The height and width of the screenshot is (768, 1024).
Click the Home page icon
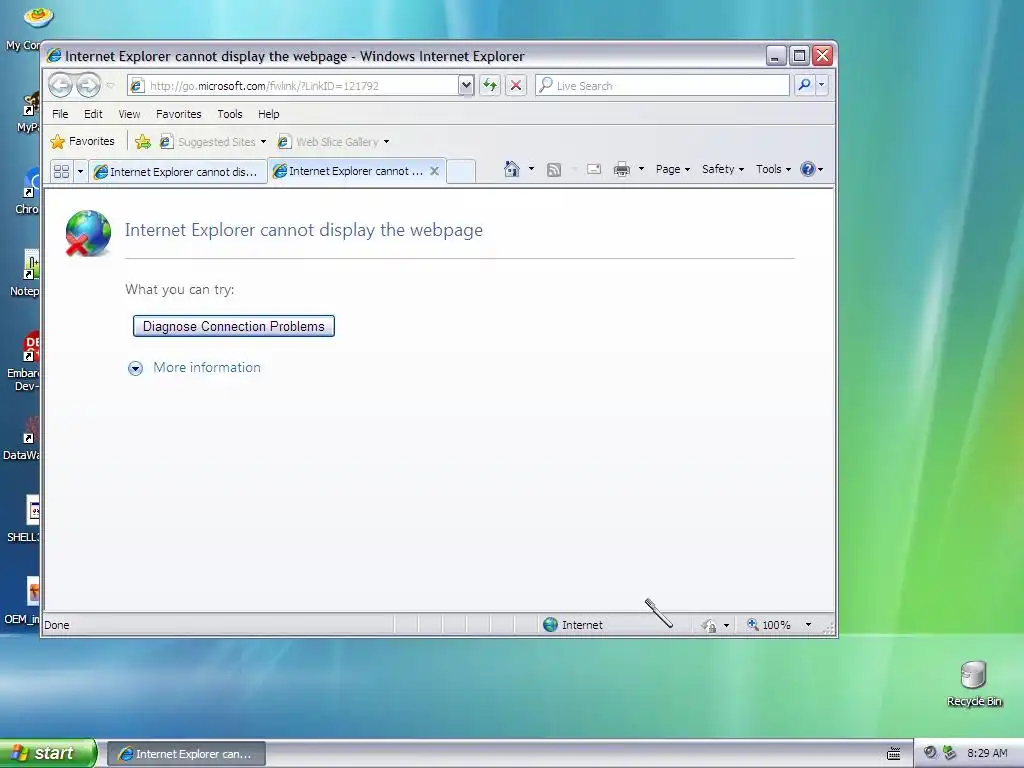pyautogui.click(x=512, y=169)
